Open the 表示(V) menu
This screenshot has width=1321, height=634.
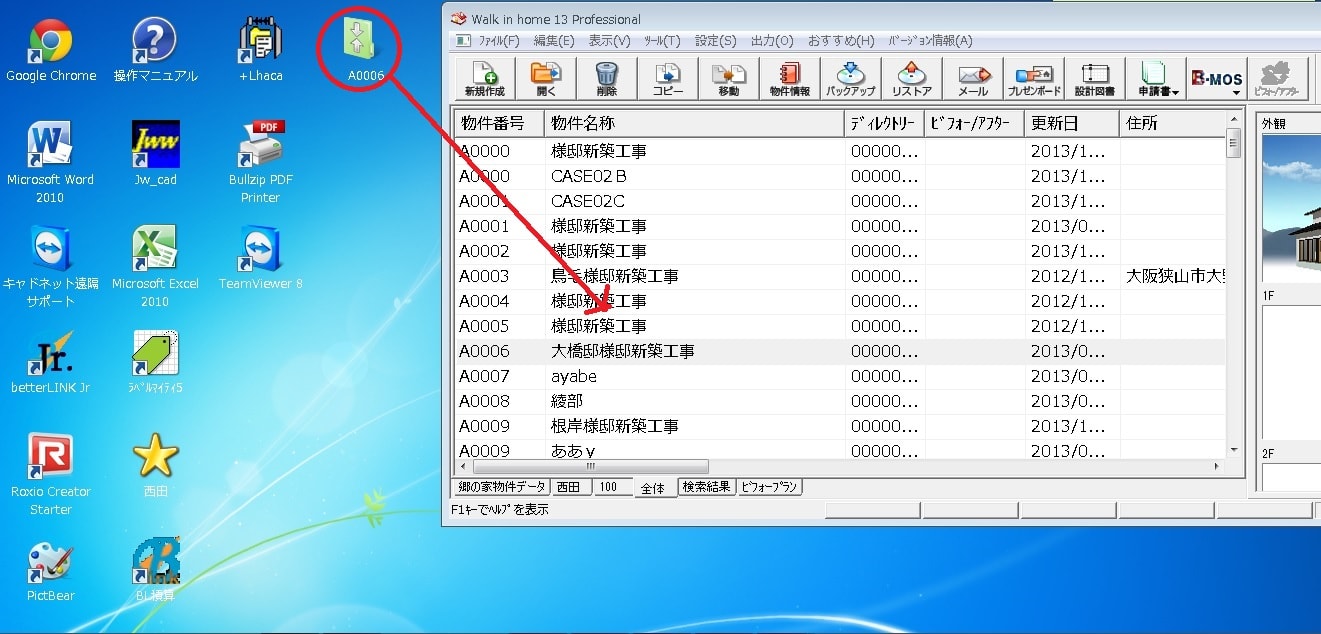tap(609, 41)
